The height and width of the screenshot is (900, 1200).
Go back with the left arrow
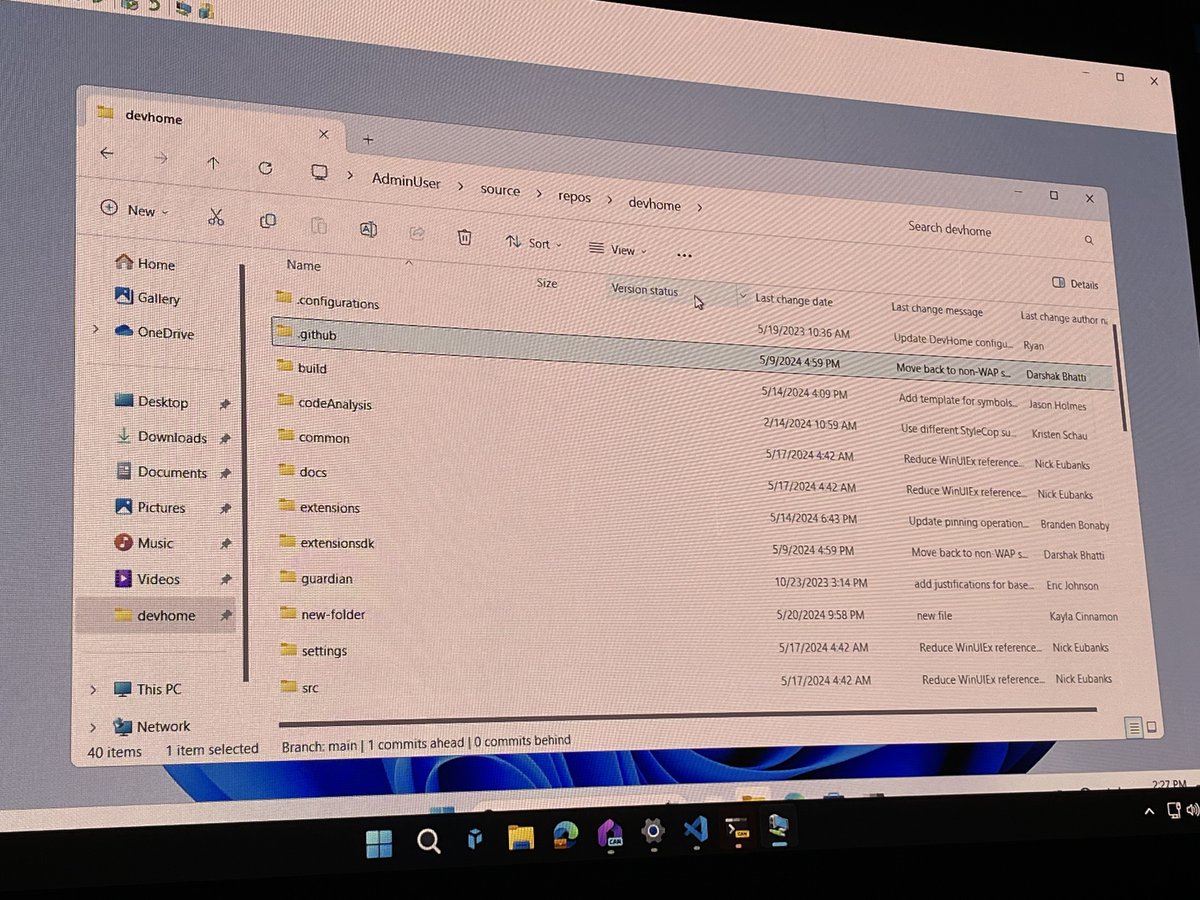coord(106,153)
